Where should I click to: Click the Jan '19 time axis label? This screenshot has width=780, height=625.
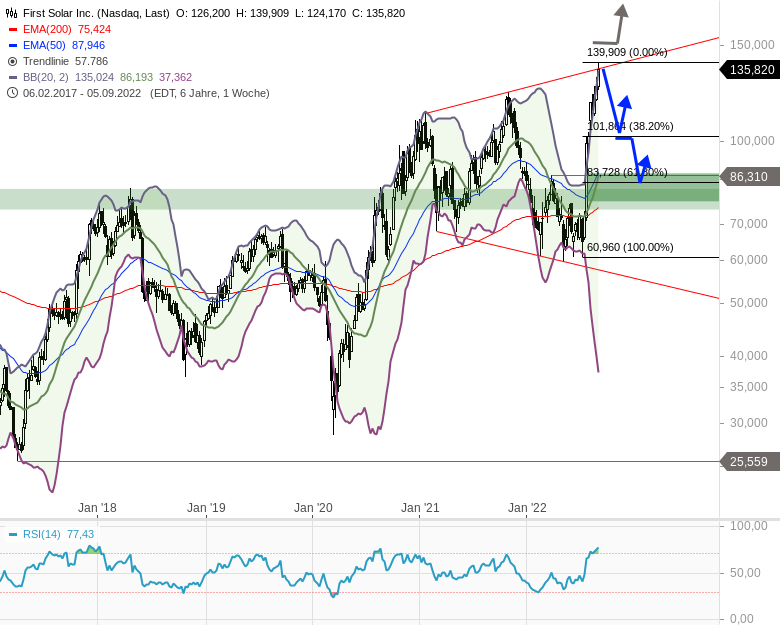pos(206,508)
